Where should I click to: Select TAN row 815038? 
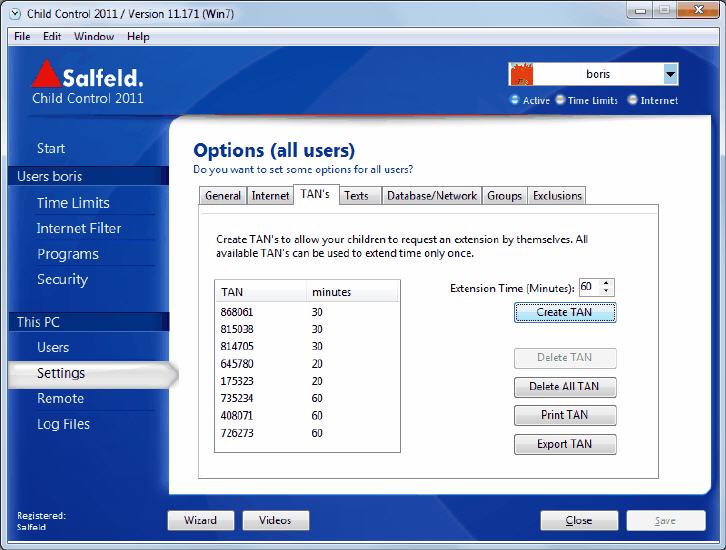tap(307, 330)
